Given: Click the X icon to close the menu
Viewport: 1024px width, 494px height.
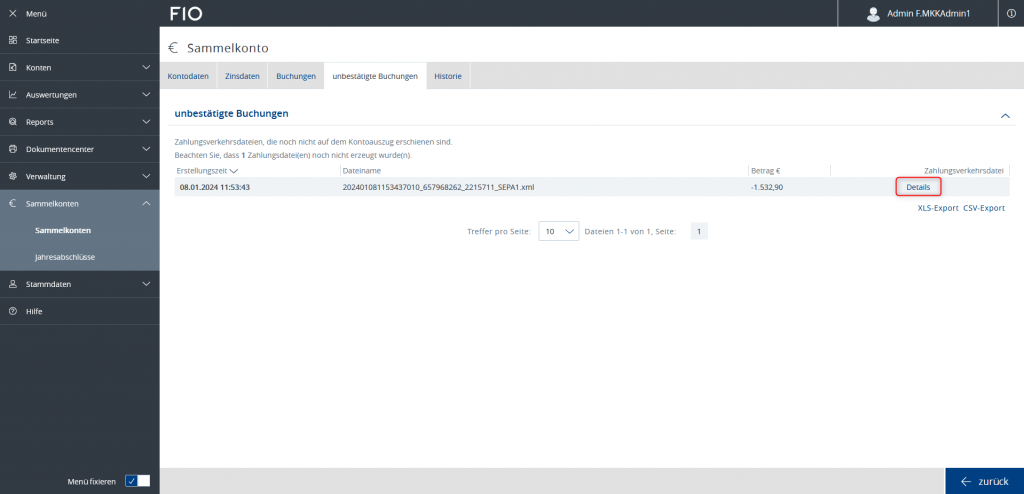Looking at the screenshot, I should tap(12, 14).
